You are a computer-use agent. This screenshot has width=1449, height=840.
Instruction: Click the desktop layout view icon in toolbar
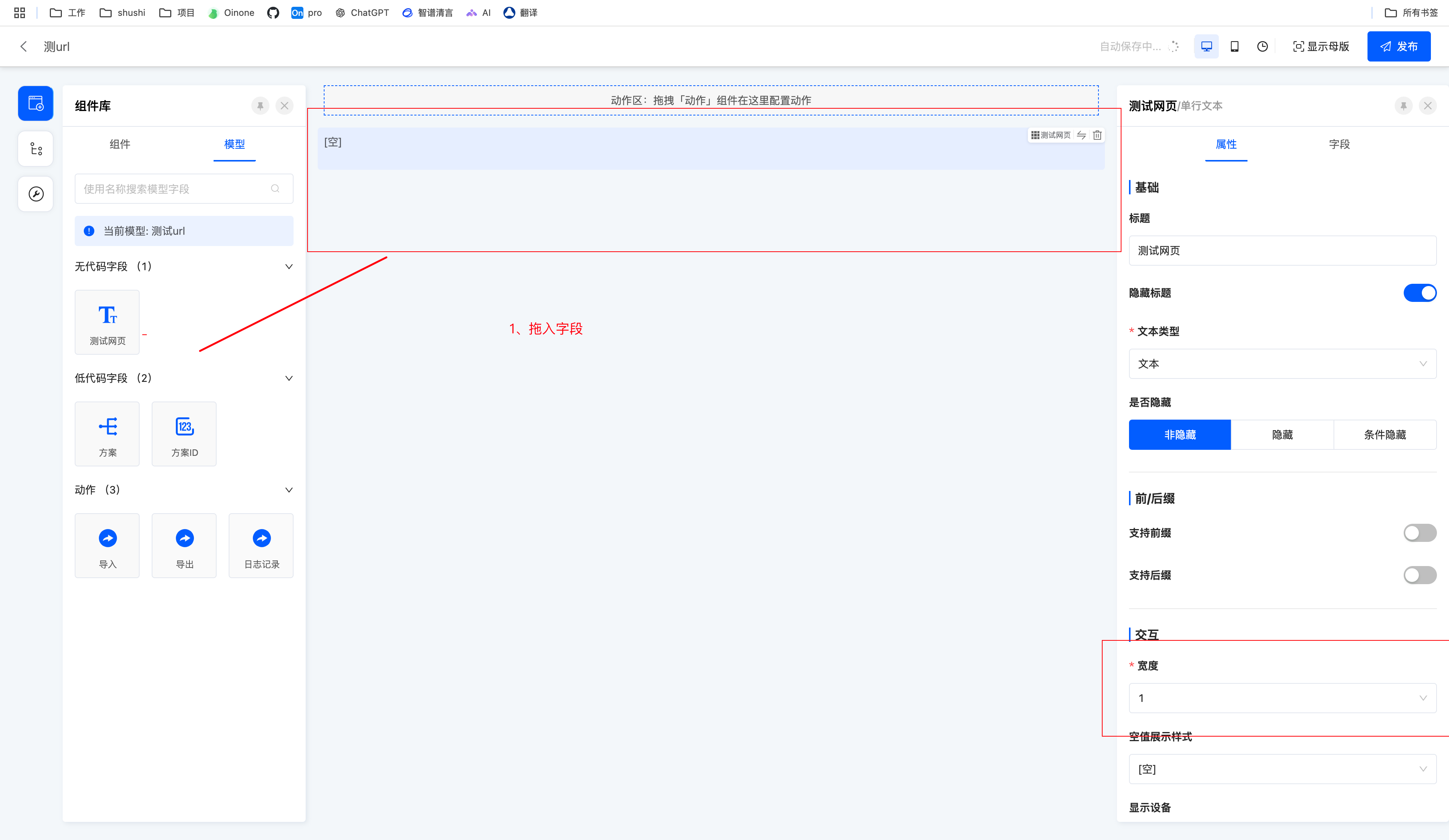pos(1208,46)
